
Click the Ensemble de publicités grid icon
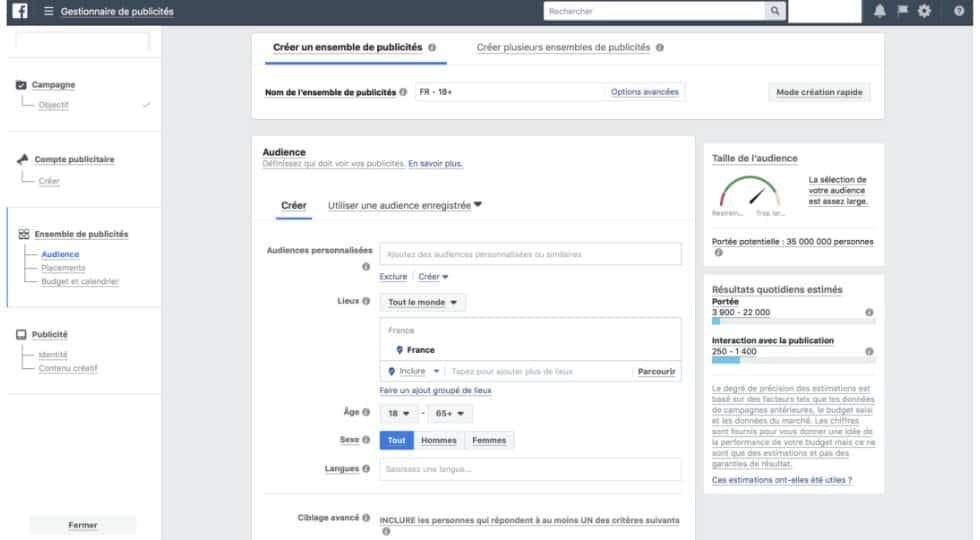(x=24, y=234)
